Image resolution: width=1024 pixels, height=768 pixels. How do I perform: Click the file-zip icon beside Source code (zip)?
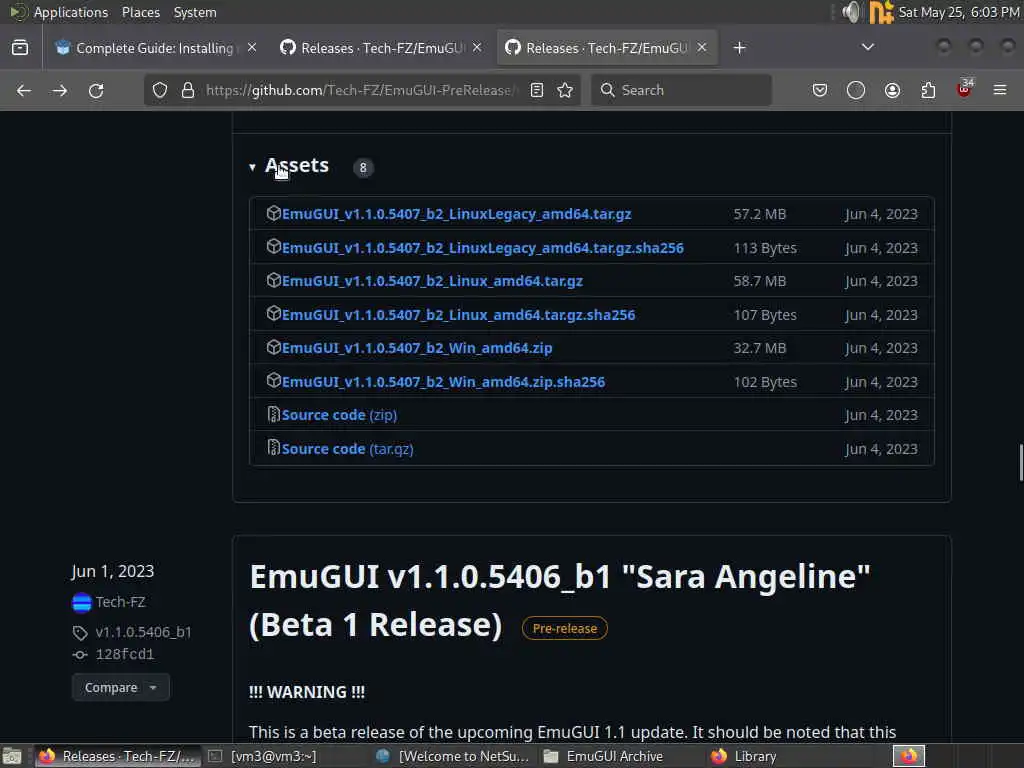[x=274, y=414]
